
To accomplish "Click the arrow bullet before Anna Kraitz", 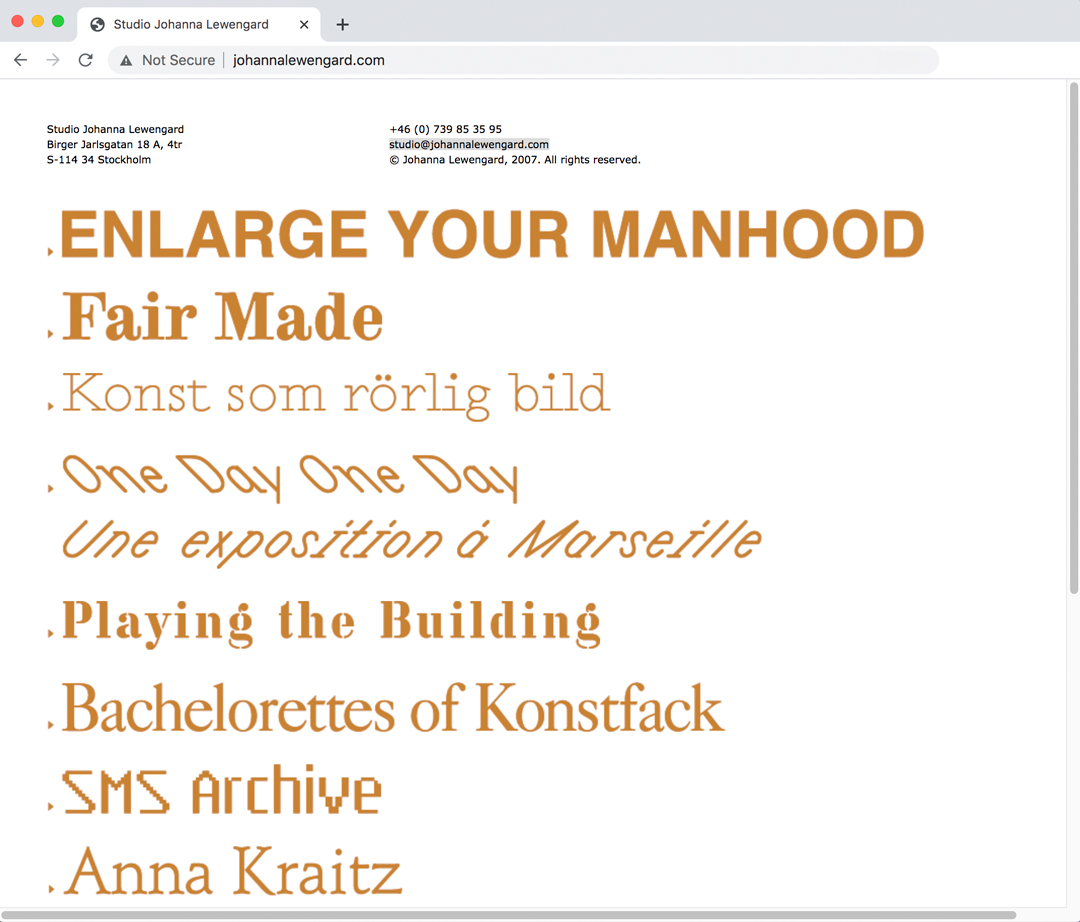I will (50, 889).
